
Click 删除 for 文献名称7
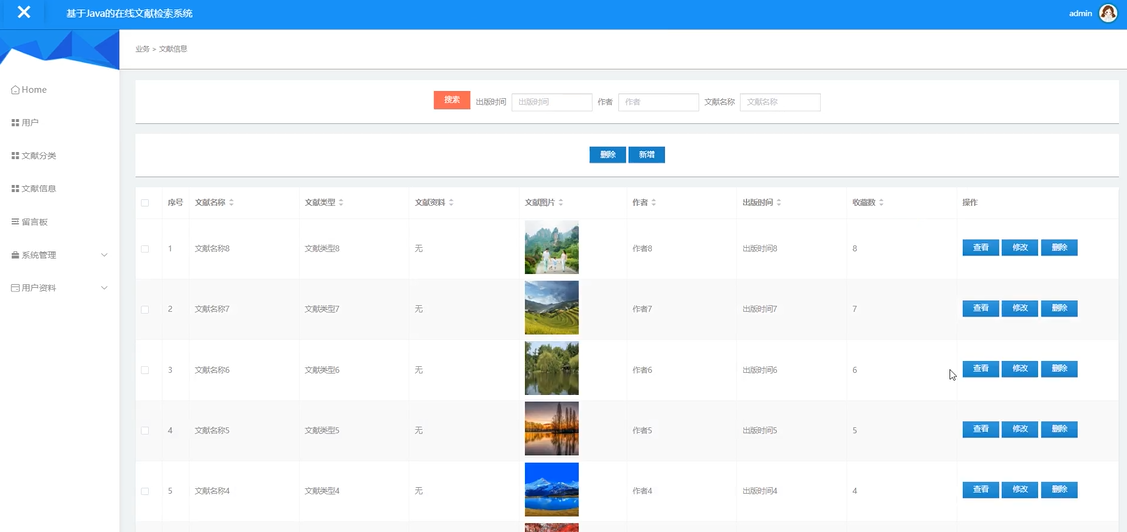1059,308
